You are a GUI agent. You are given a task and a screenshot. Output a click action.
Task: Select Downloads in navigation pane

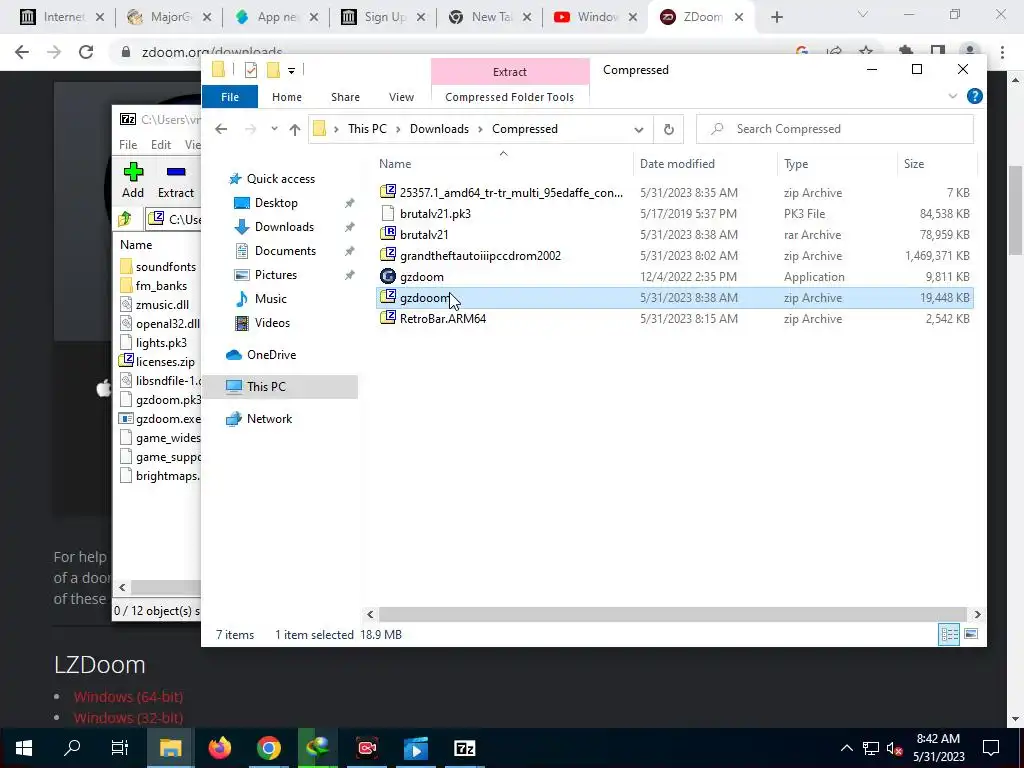[284, 227]
